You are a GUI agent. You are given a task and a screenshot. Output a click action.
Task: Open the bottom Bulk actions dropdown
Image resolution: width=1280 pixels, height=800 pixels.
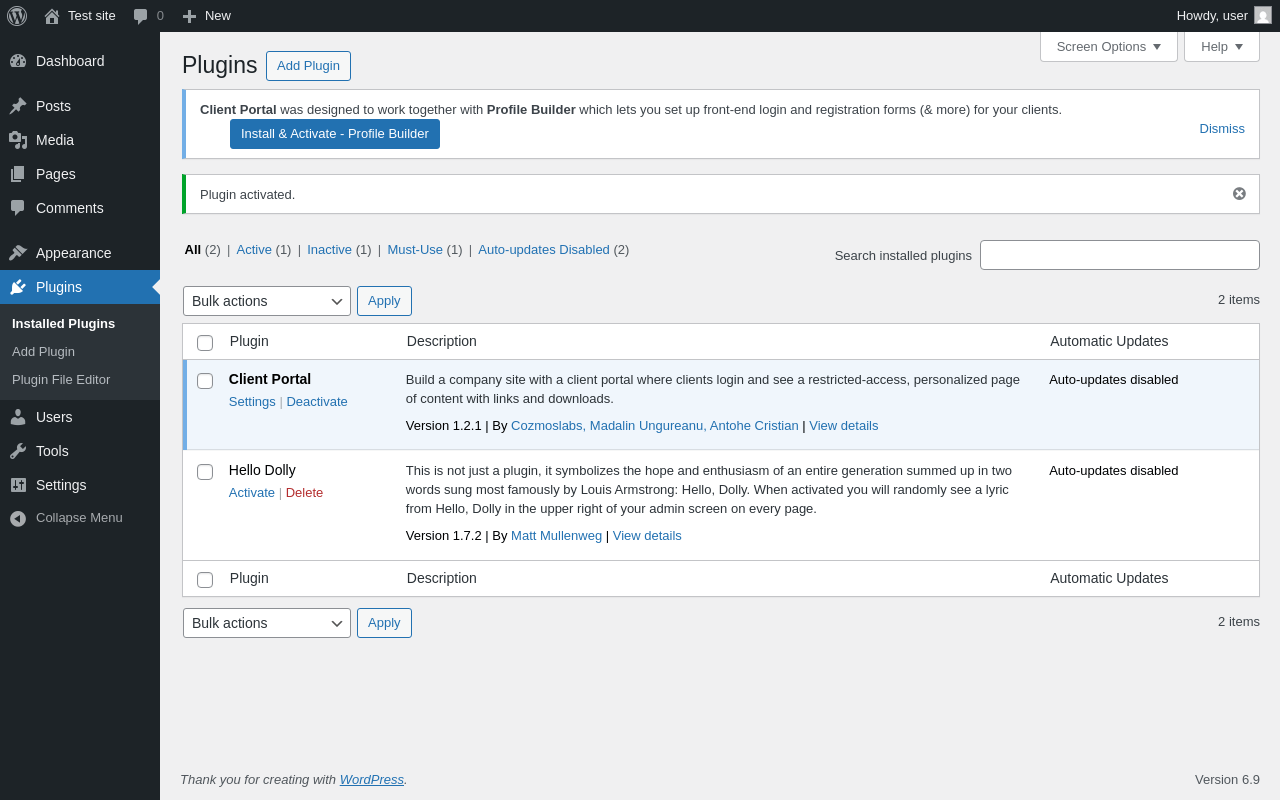click(x=267, y=623)
